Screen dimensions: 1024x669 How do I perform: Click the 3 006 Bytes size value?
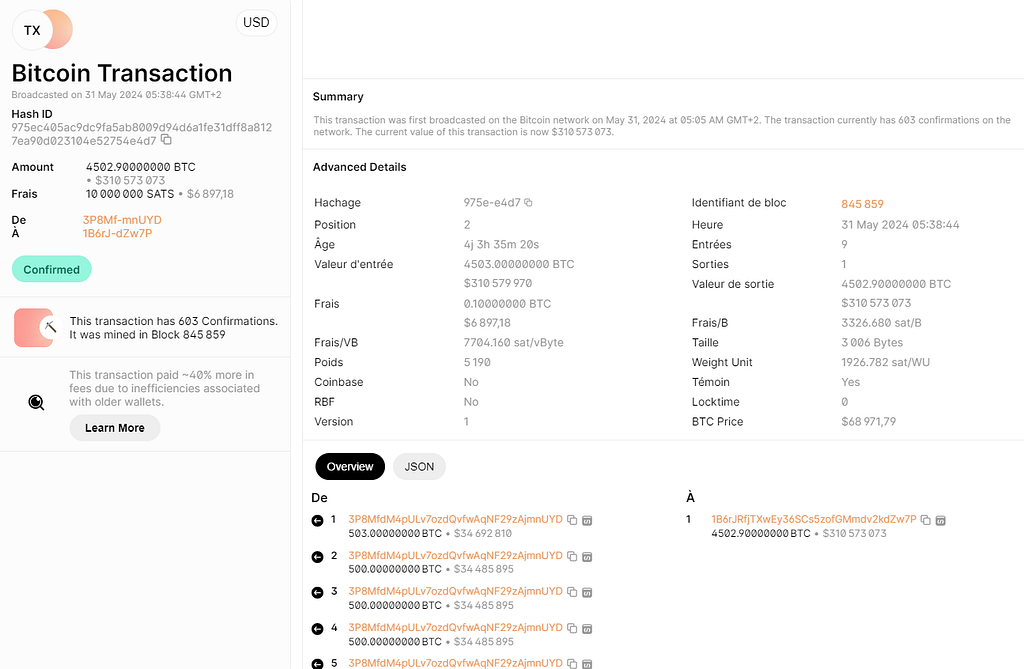click(872, 342)
